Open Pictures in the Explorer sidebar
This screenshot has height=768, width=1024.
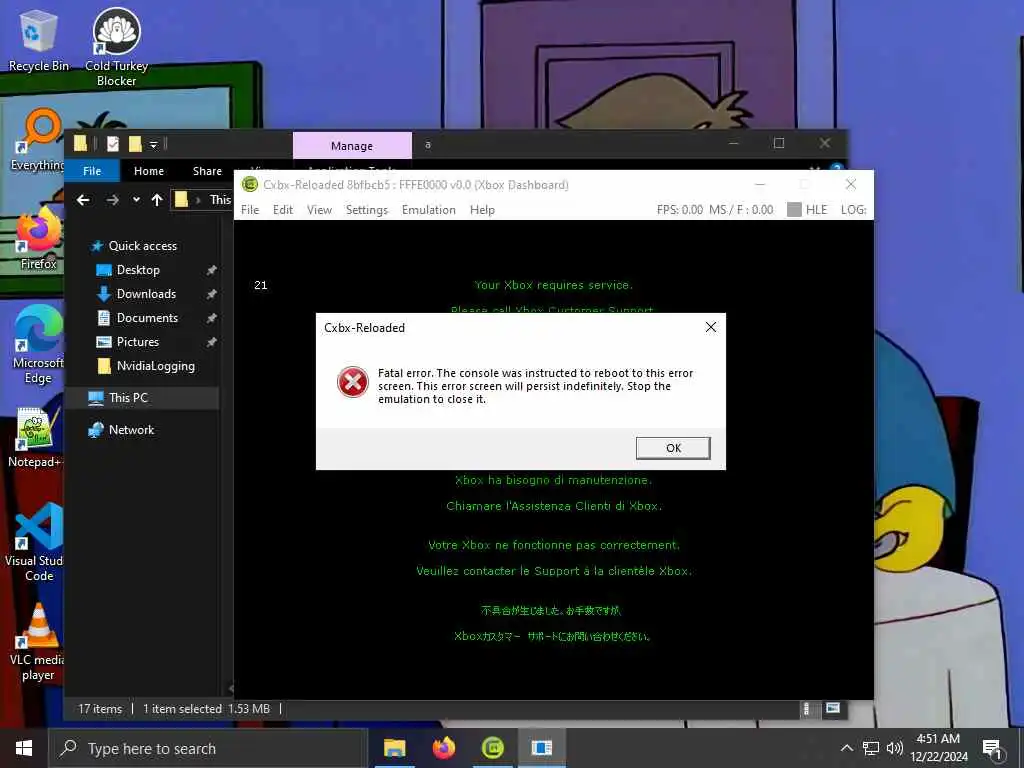click(x=137, y=342)
